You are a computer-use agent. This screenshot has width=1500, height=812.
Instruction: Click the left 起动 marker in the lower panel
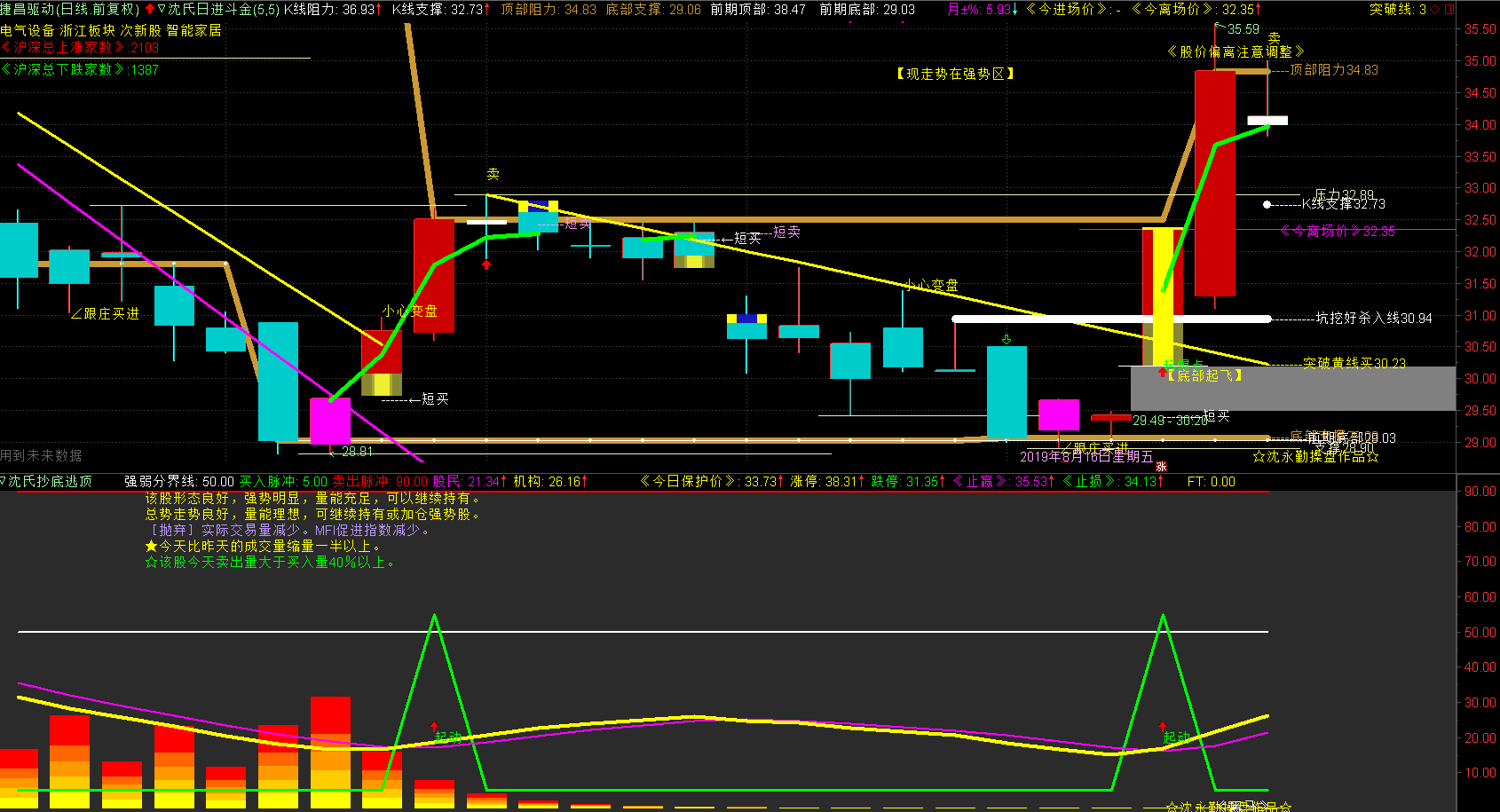(448, 737)
